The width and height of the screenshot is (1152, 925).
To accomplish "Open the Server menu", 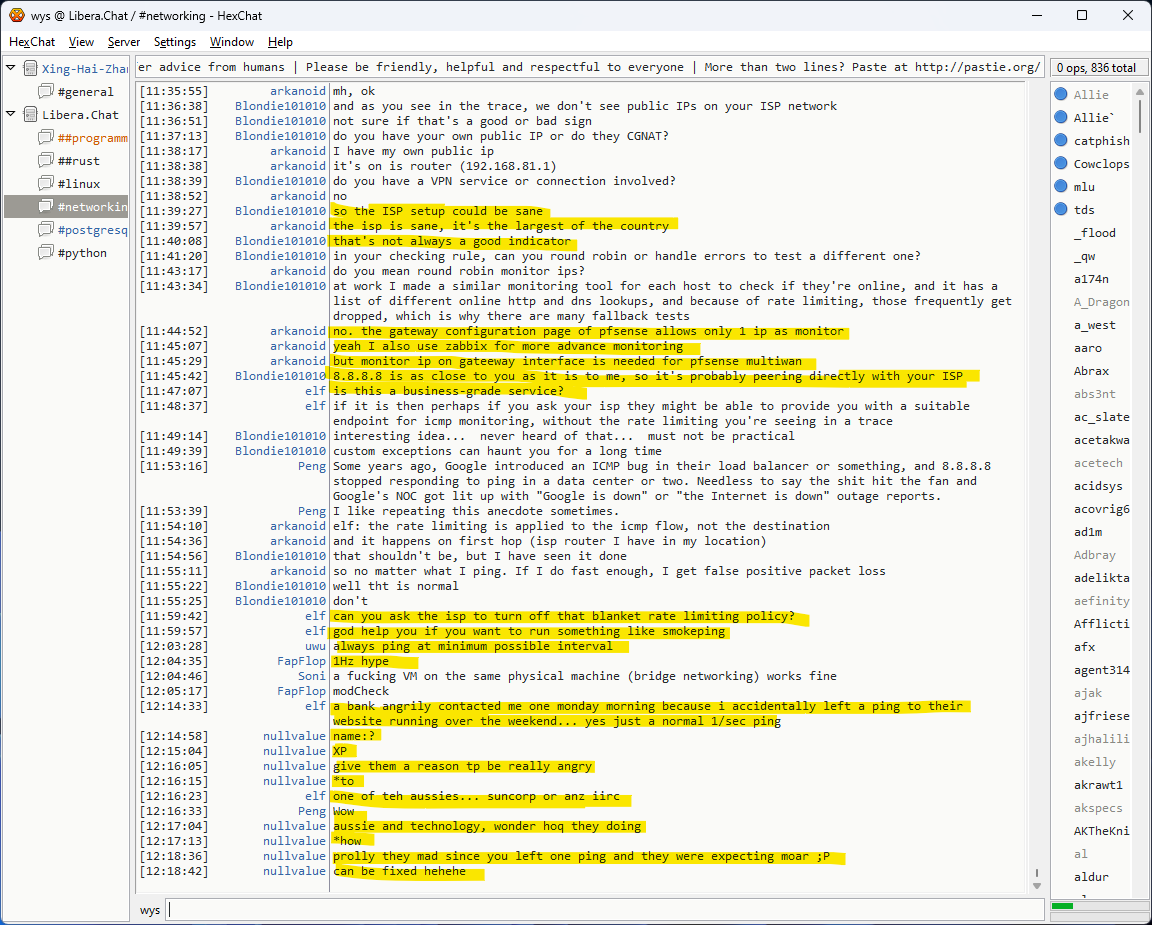I will pos(124,42).
